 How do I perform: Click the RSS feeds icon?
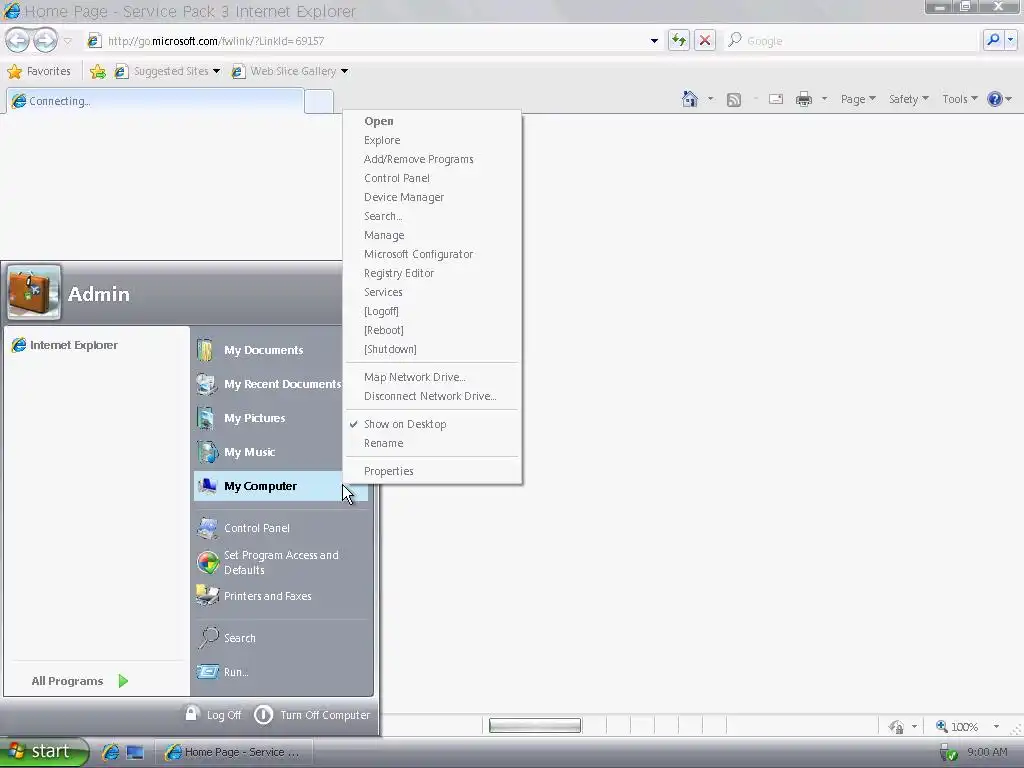[734, 99]
